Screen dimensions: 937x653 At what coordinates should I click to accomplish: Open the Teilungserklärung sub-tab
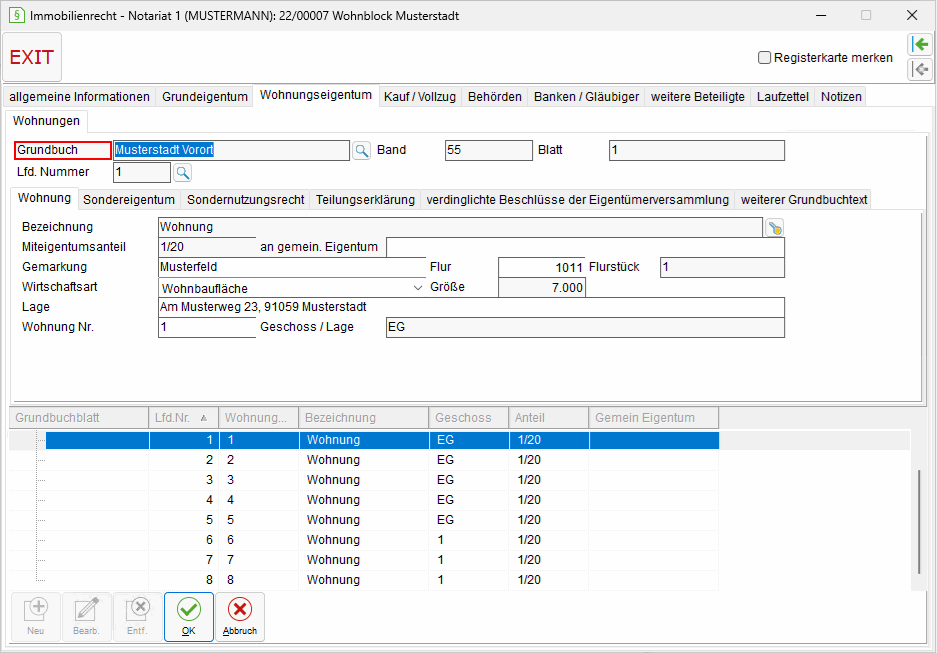coord(365,200)
